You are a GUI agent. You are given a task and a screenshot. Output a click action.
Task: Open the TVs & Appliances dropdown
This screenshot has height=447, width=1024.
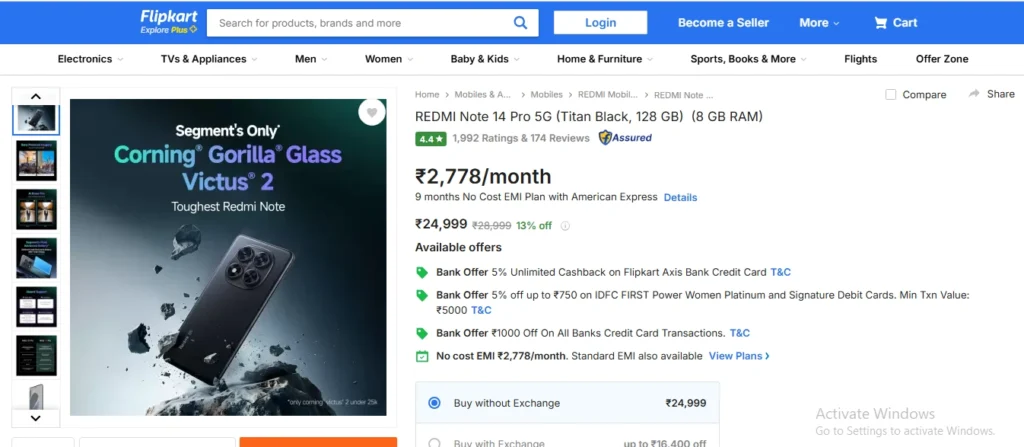[209, 59]
